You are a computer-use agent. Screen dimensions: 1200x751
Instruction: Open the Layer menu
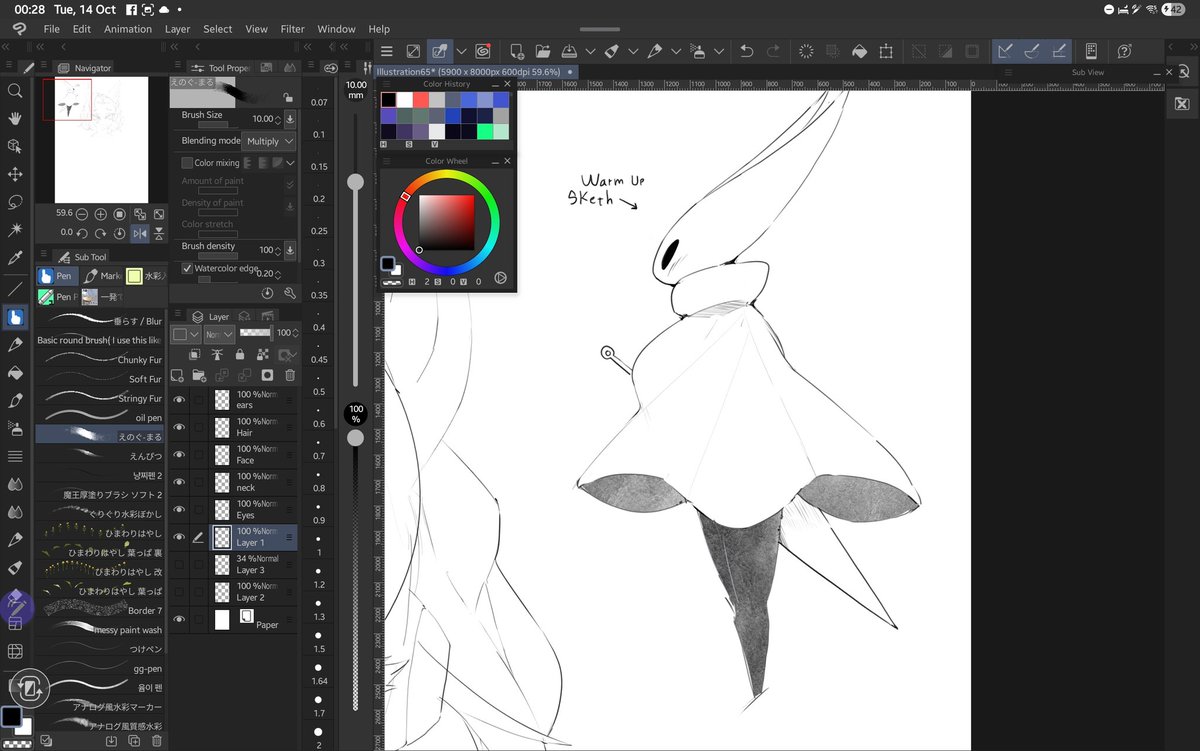coord(177,29)
